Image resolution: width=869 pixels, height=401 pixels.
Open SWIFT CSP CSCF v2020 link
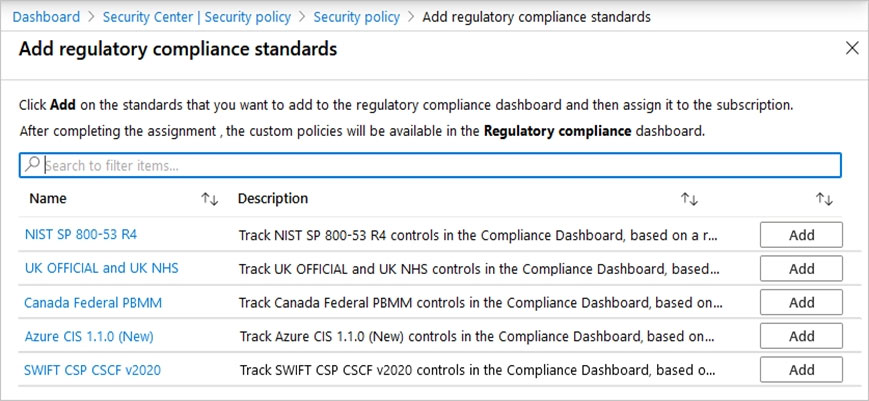[93, 370]
